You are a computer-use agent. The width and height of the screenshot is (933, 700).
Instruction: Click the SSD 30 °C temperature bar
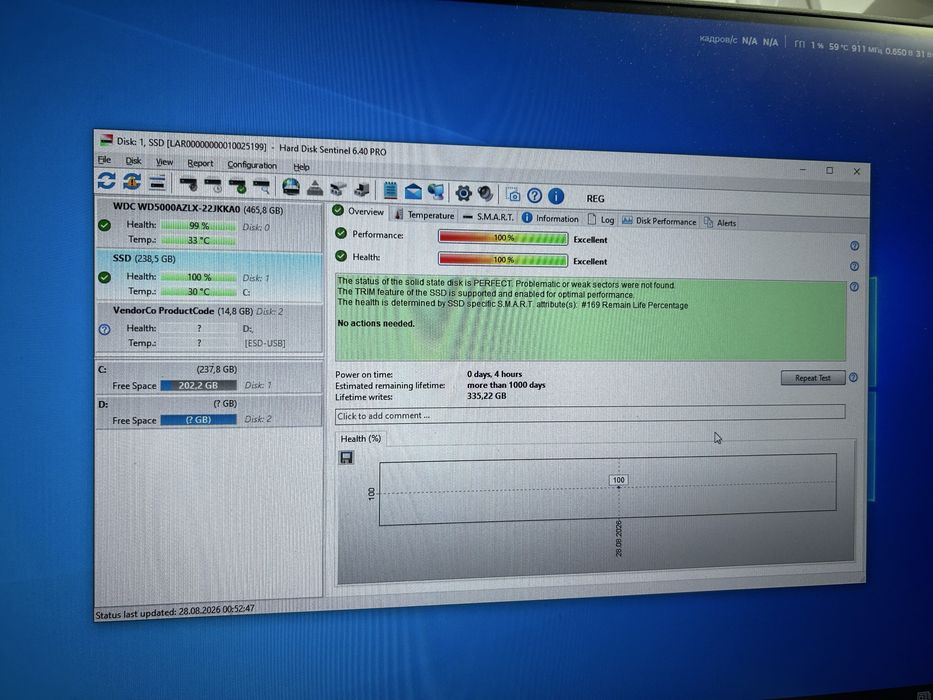pos(198,292)
